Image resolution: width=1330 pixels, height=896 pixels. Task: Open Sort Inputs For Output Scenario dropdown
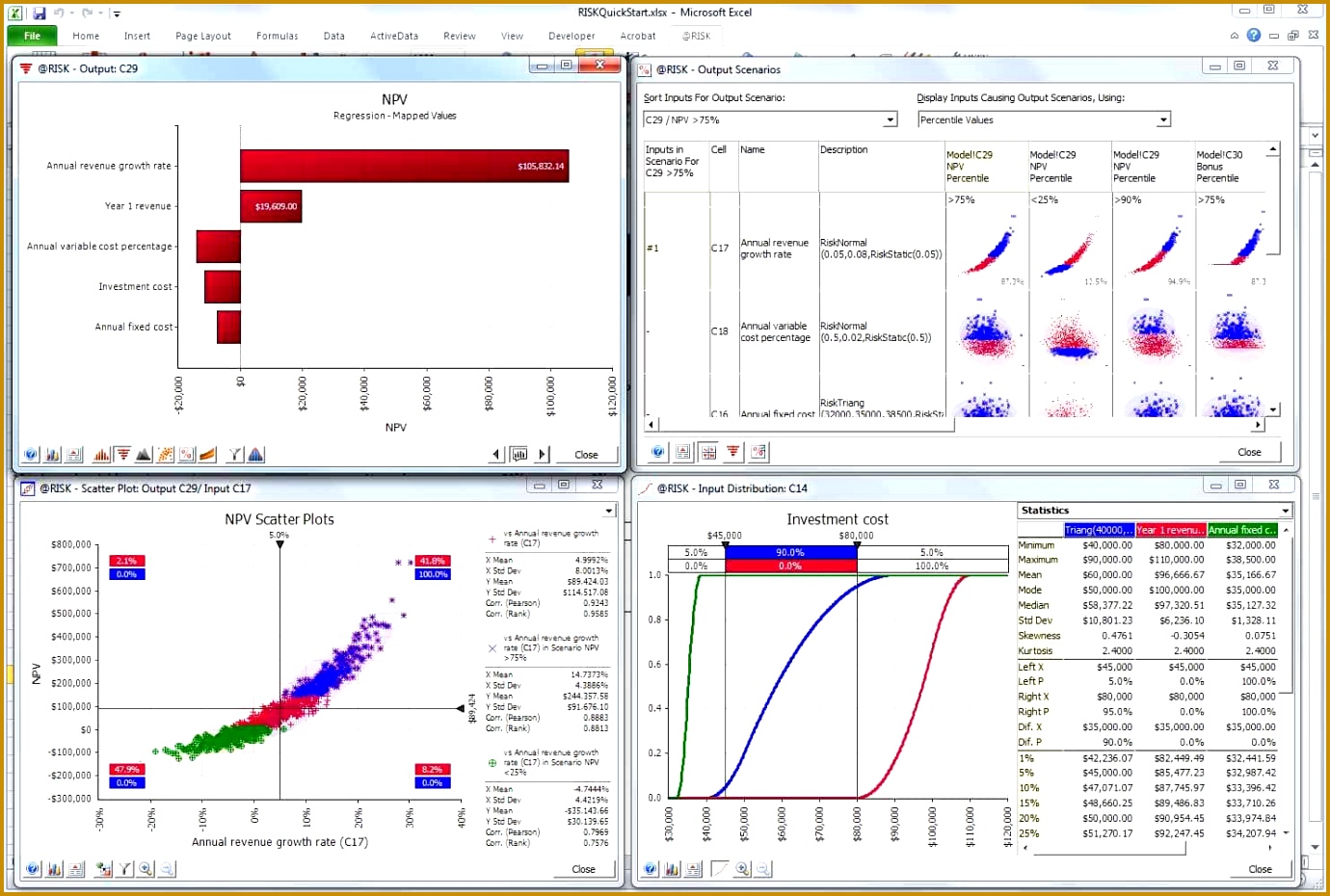[x=891, y=119]
